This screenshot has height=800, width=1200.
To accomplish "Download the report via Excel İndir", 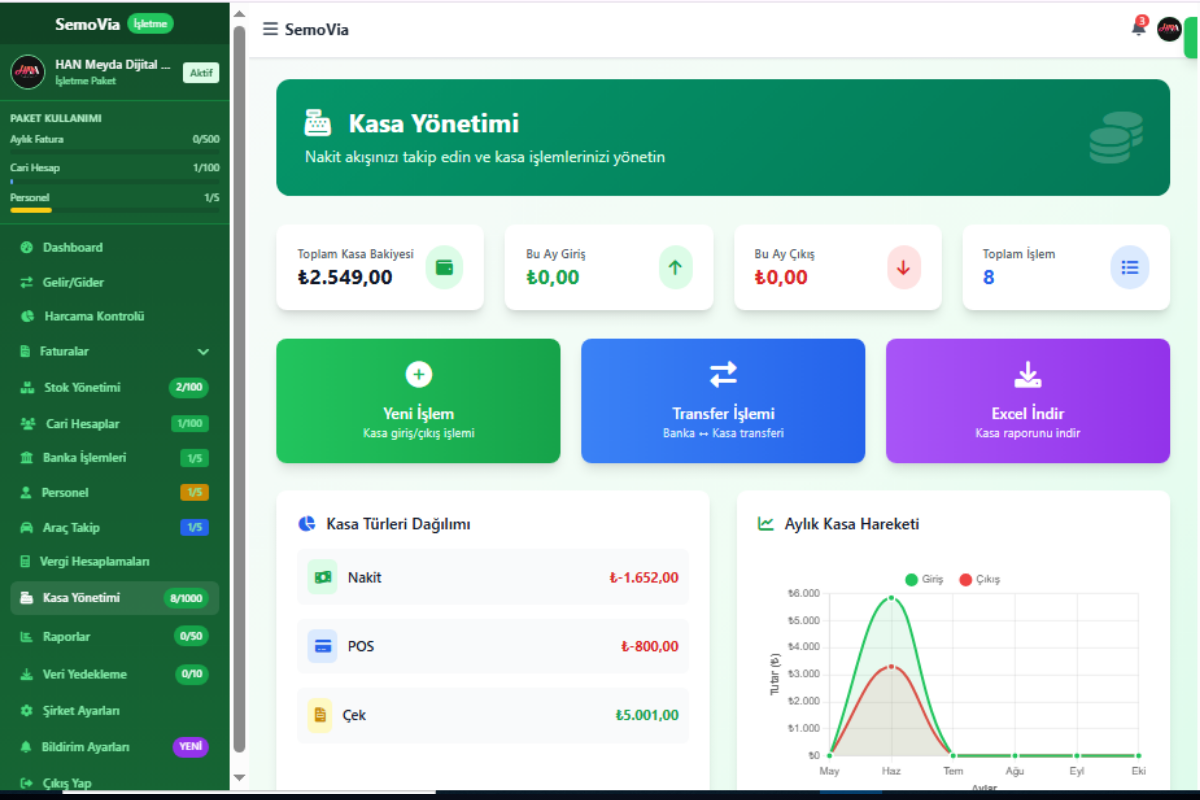I will tap(1027, 400).
